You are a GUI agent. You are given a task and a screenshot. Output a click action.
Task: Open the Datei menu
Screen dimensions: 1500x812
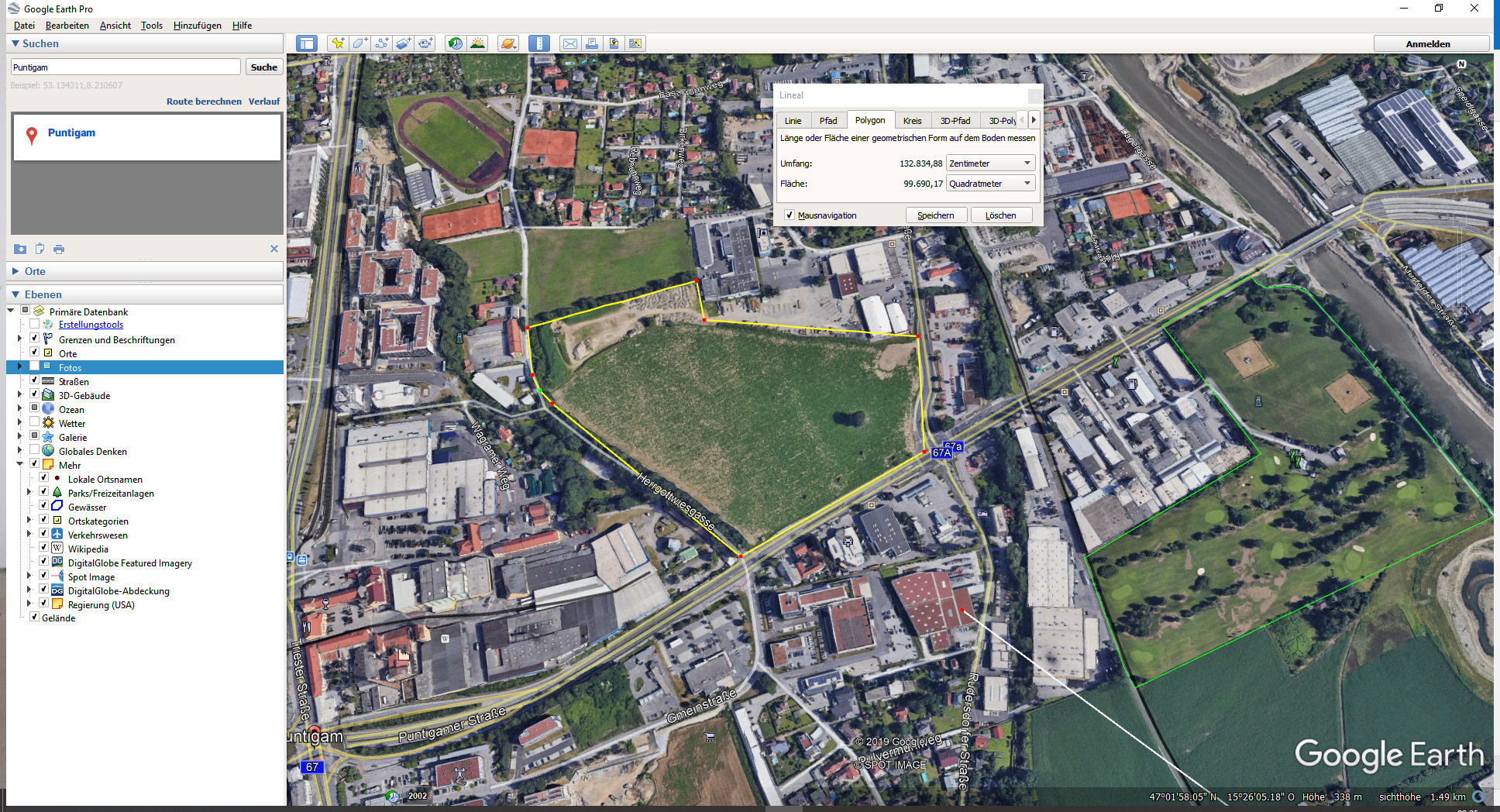(24, 26)
